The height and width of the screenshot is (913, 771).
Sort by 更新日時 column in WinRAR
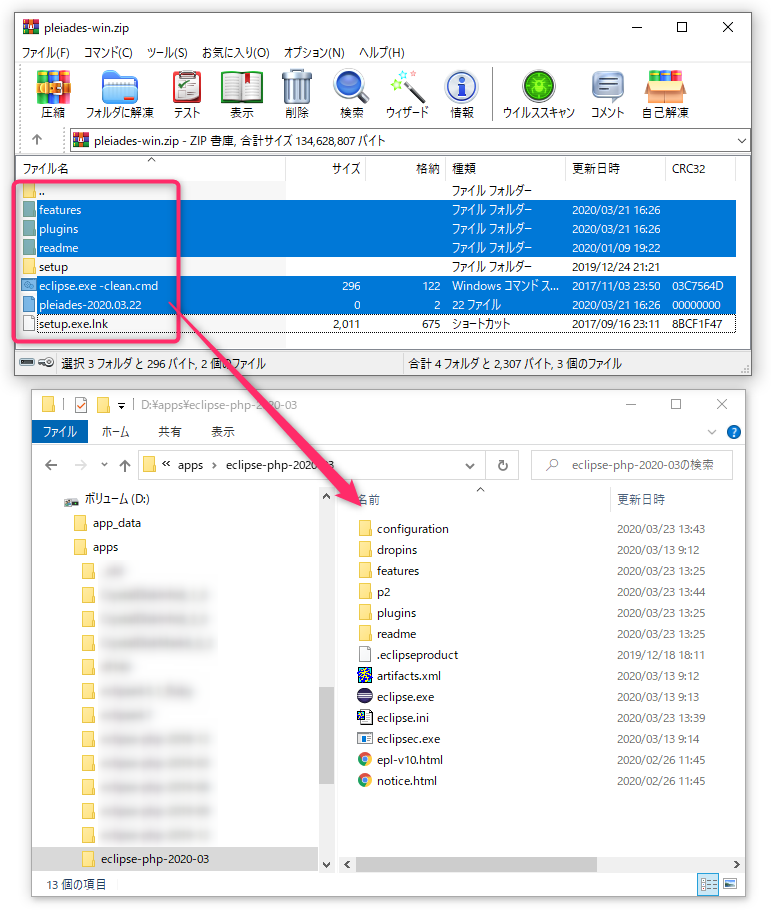(615, 168)
